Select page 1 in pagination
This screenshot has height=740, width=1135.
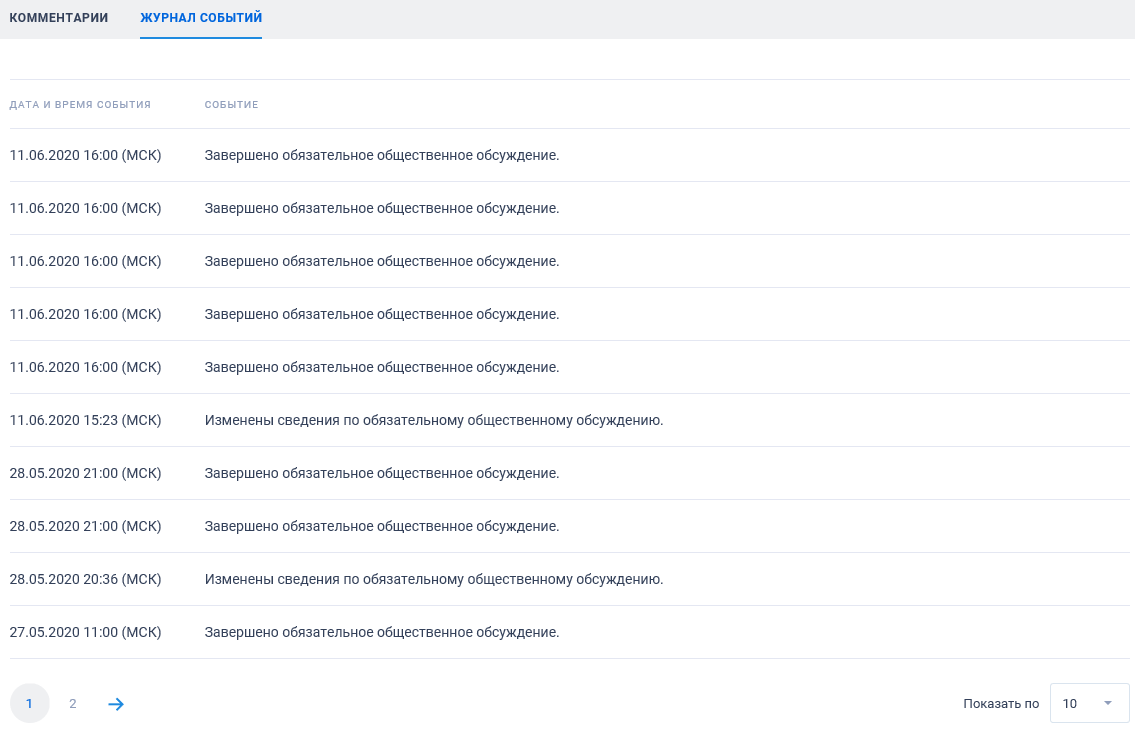[x=30, y=703]
